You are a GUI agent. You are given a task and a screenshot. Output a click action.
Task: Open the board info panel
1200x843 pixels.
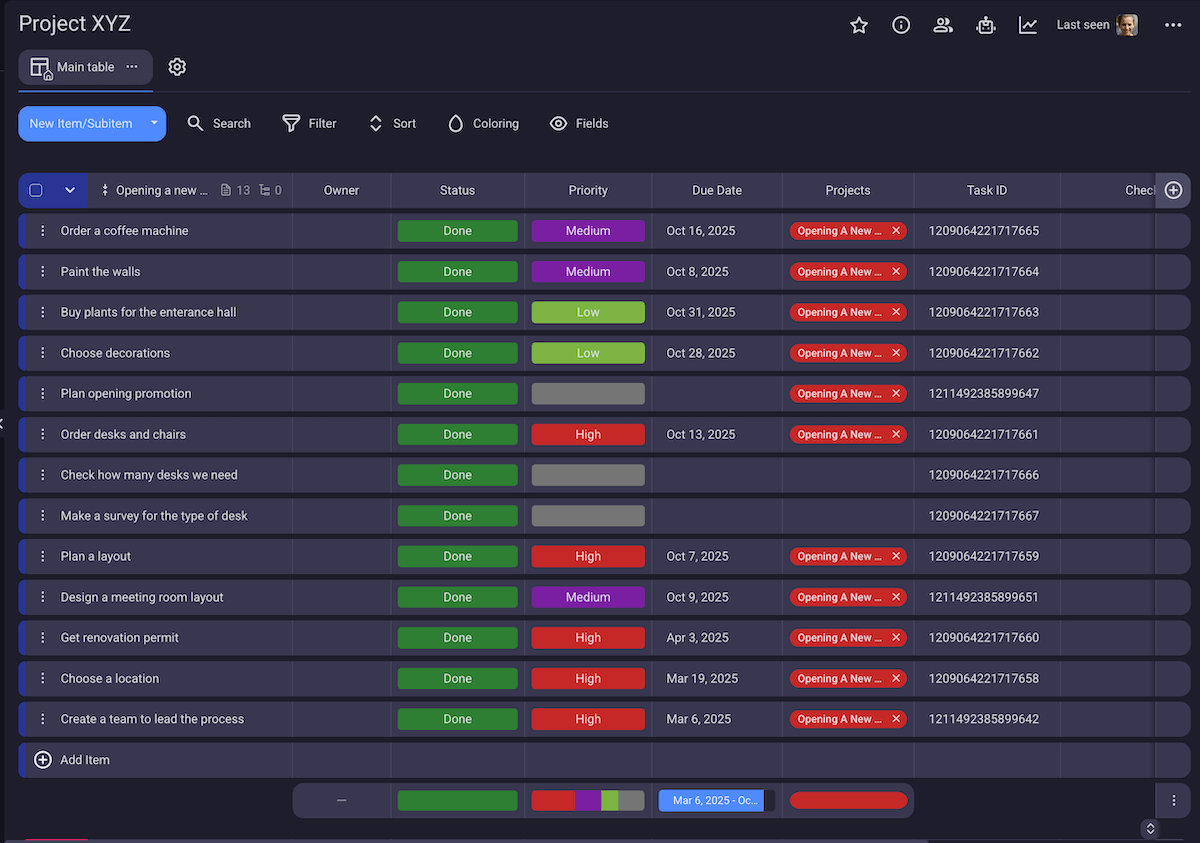(x=901, y=25)
